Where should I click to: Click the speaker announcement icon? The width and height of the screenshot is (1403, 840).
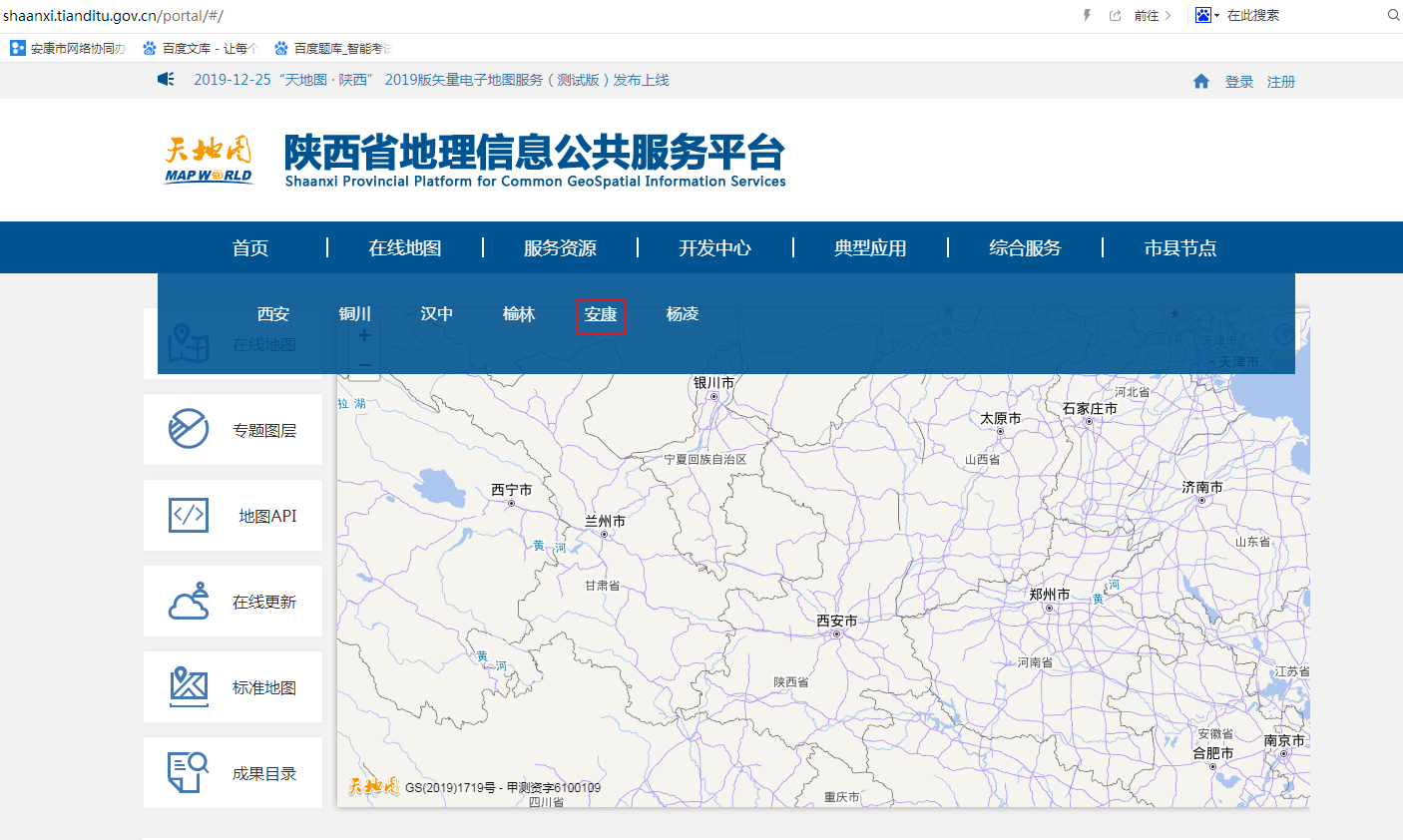coord(166,79)
